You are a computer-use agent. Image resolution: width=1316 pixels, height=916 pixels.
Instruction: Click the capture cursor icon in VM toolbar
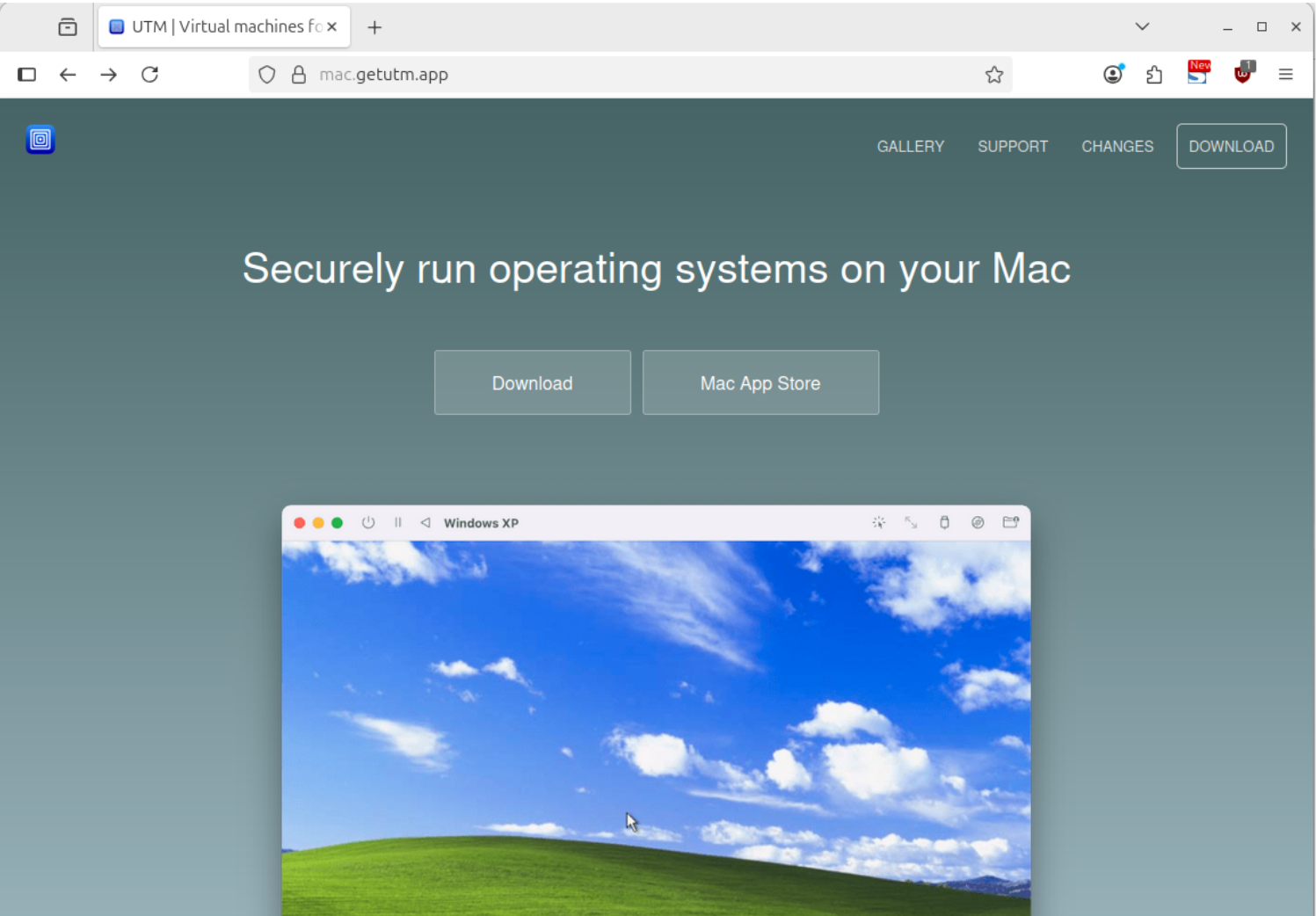[x=878, y=523]
